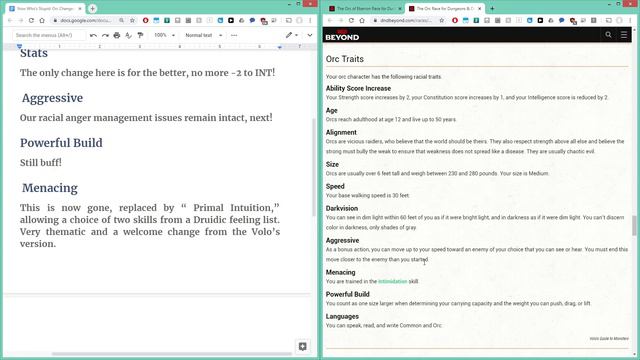Open the editing mode pencil dropdown
Image resolution: width=640 pixels, height=360 pixels.
(291, 36)
